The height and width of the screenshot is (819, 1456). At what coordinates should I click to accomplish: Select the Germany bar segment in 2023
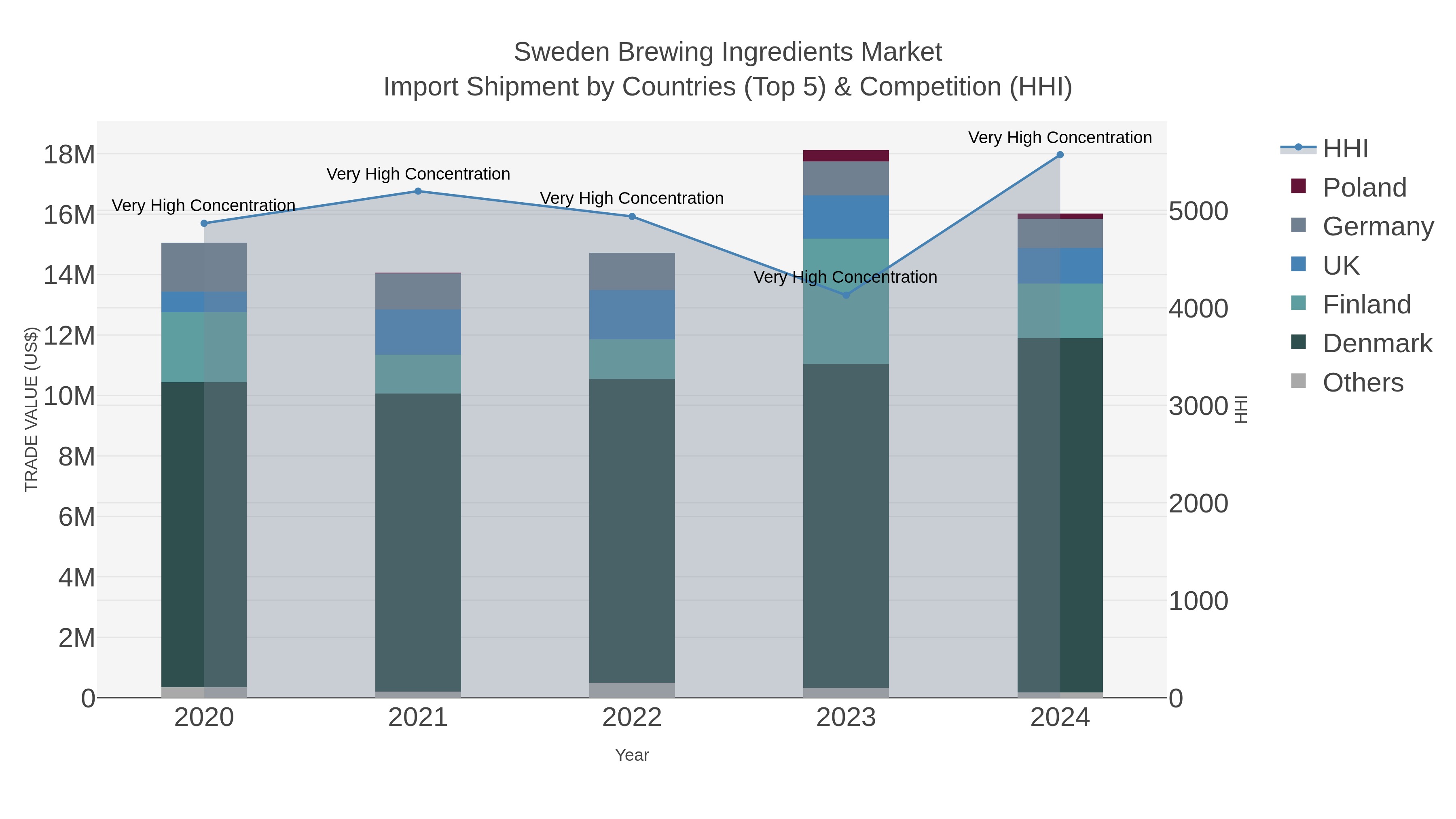846,179
